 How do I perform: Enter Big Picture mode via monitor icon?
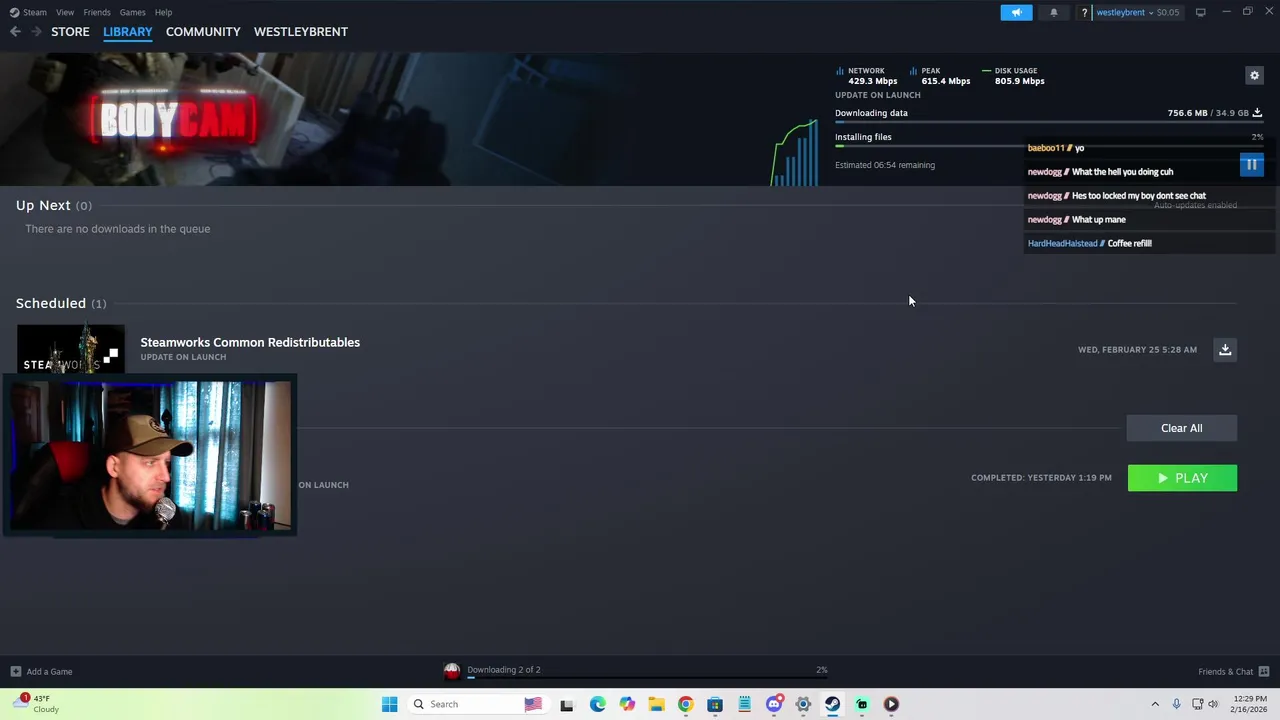[1200, 12]
